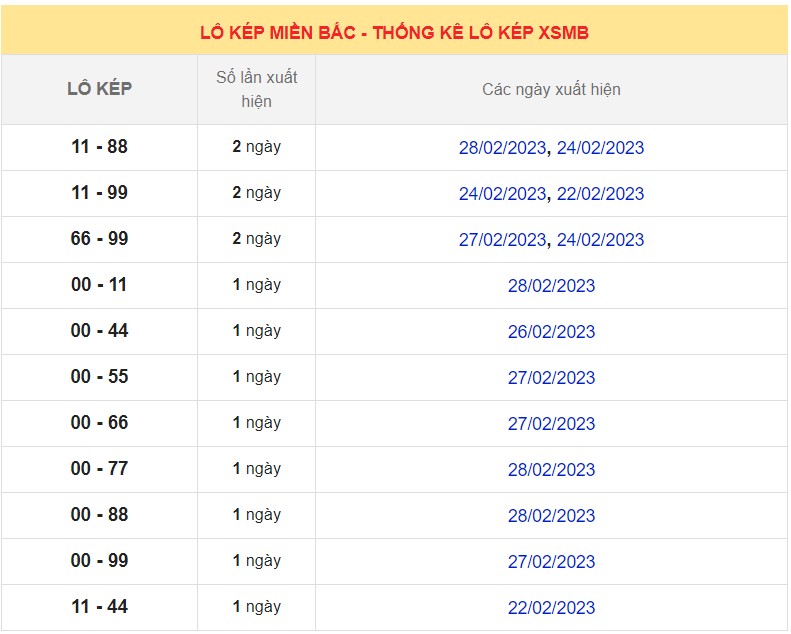791x634 pixels.
Task: Select 24/02/2023 in the 66 - 99 row
Action: coord(600,240)
